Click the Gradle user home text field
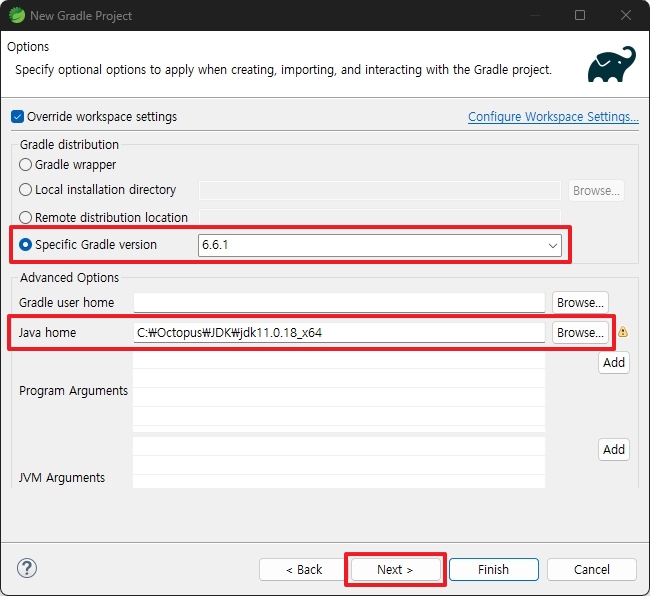 click(x=339, y=303)
